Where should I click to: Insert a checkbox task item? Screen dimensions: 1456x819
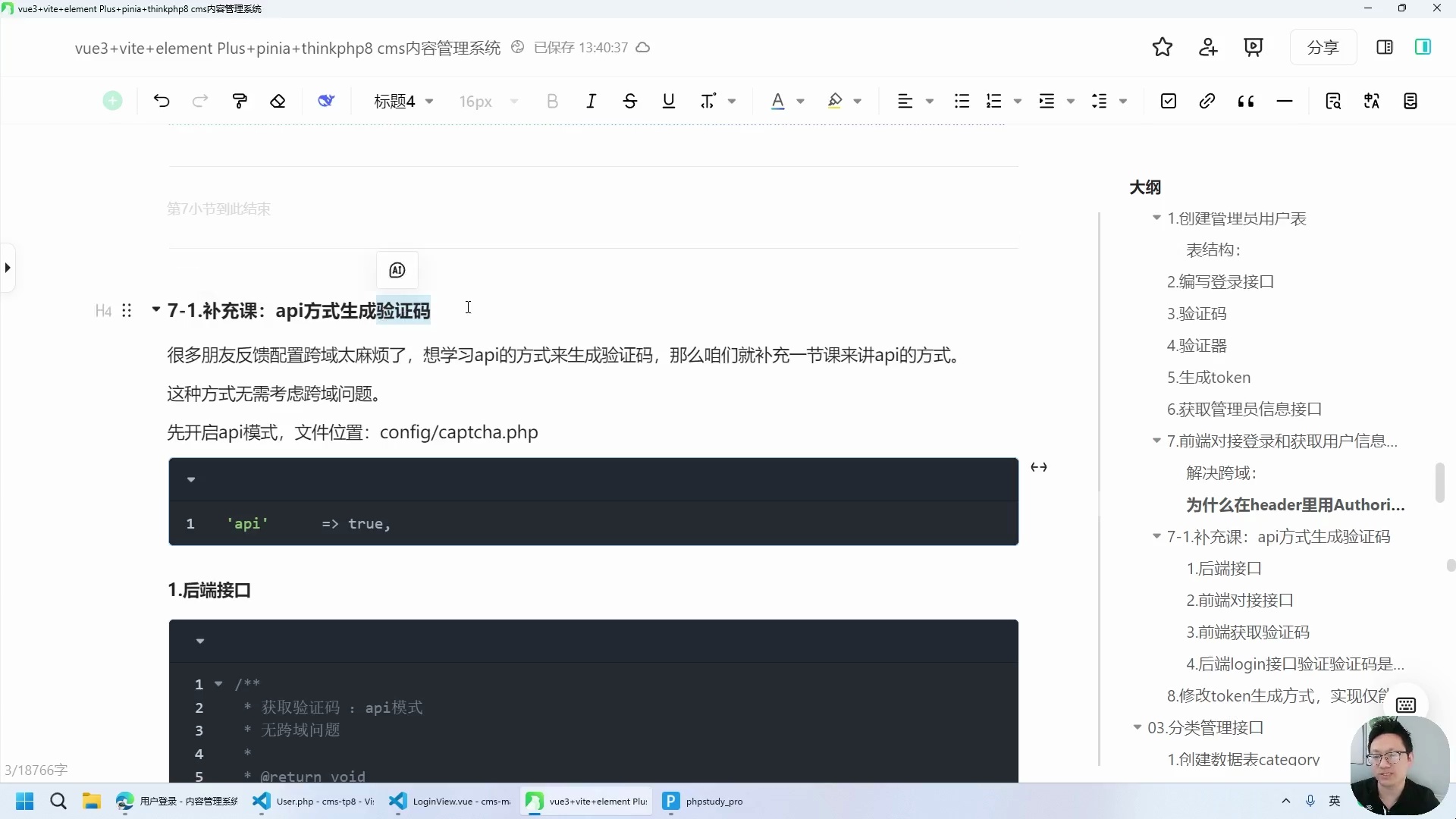pyautogui.click(x=1169, y=101)
